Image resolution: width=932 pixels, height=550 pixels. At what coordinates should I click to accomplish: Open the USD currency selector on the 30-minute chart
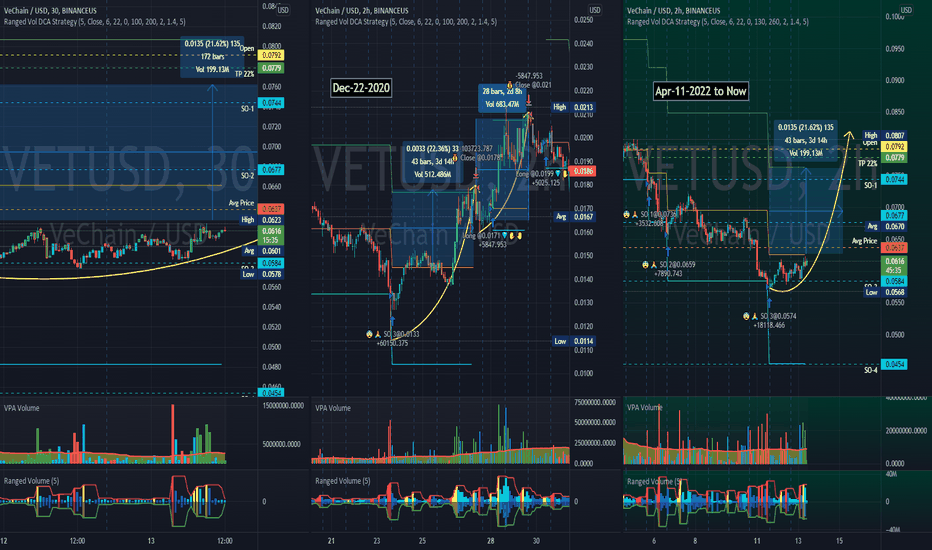pyautogui.click(x=283, y=10)
